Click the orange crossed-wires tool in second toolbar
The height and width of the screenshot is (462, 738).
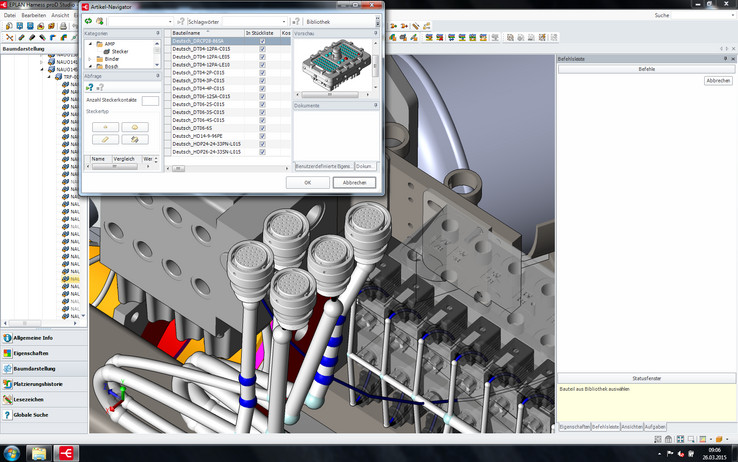[x=9, y=38]
